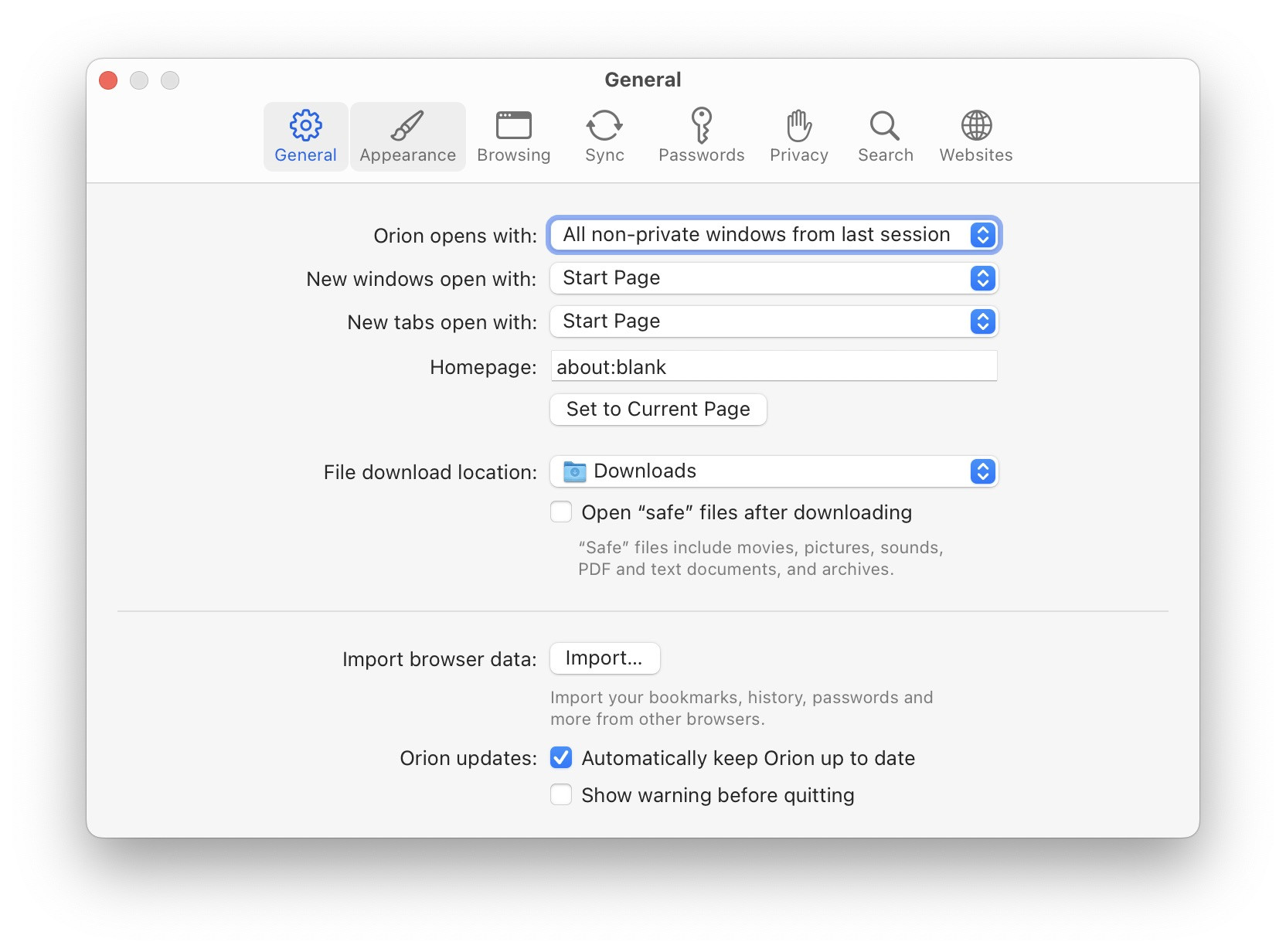Switch to the Privacy tab
The image size is (1286, 952).
point(799,137)
